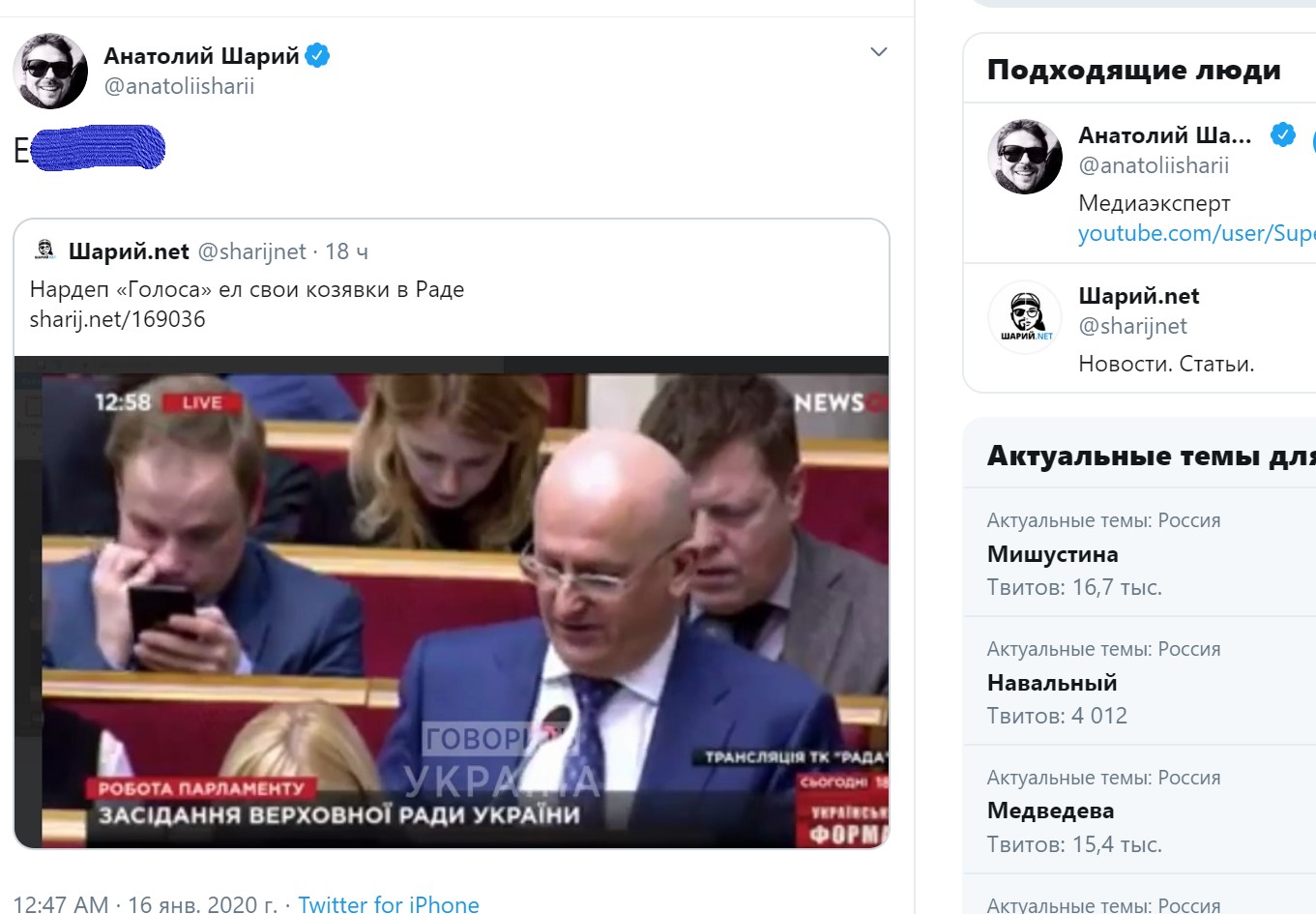This screenshot has height=914, width=1316.
Task: Click Anatoly Shariy's avatar on the tweet
Action: (x=50, y=72)
